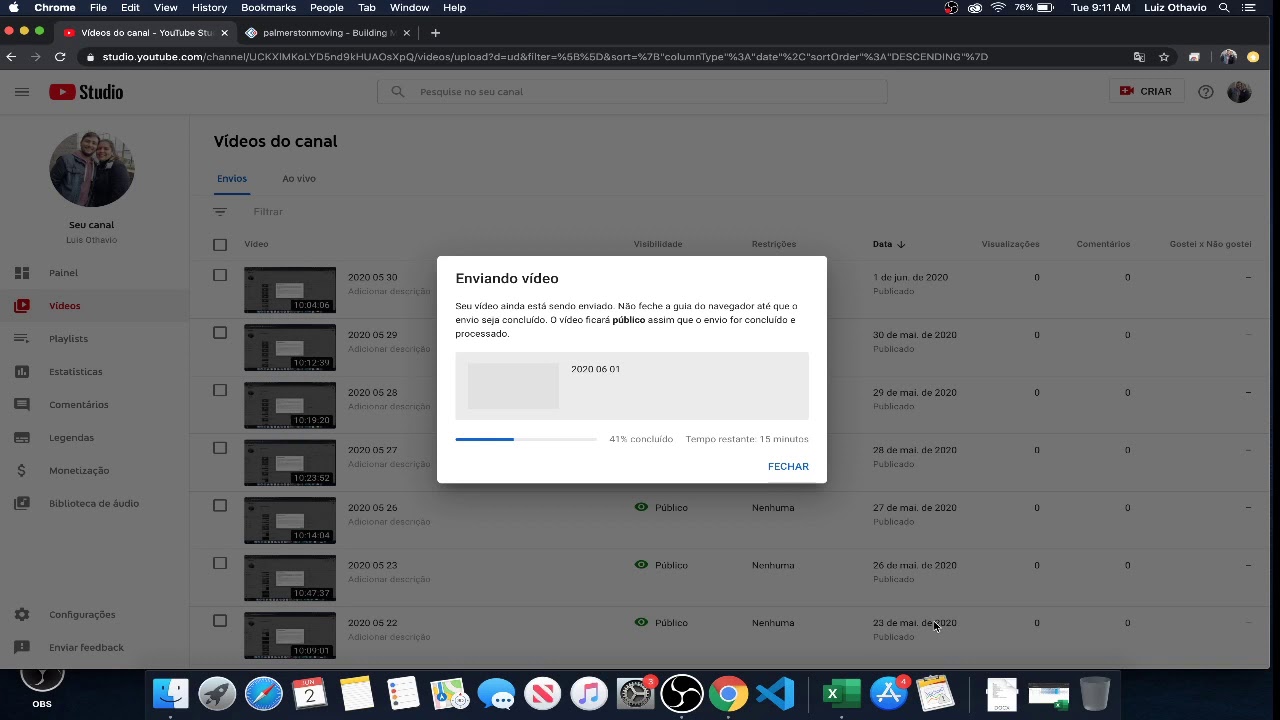
Task: Click the search field Pesquise no seu canal
Action: point(632,92)
